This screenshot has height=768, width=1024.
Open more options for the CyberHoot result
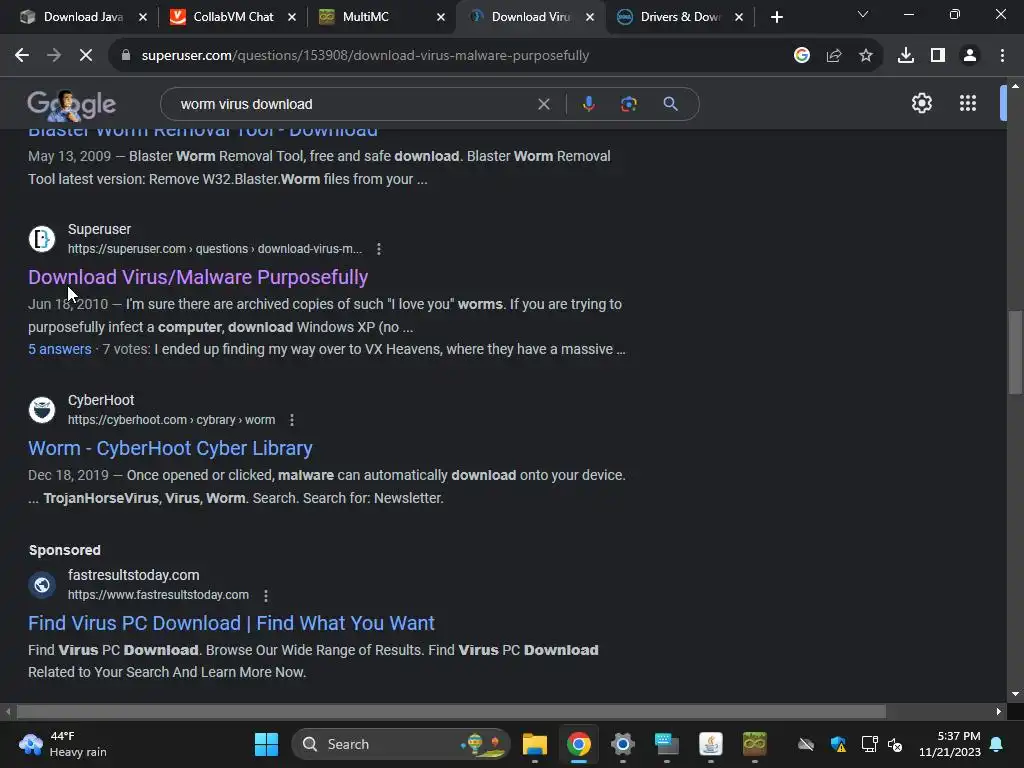coord(292,420)
